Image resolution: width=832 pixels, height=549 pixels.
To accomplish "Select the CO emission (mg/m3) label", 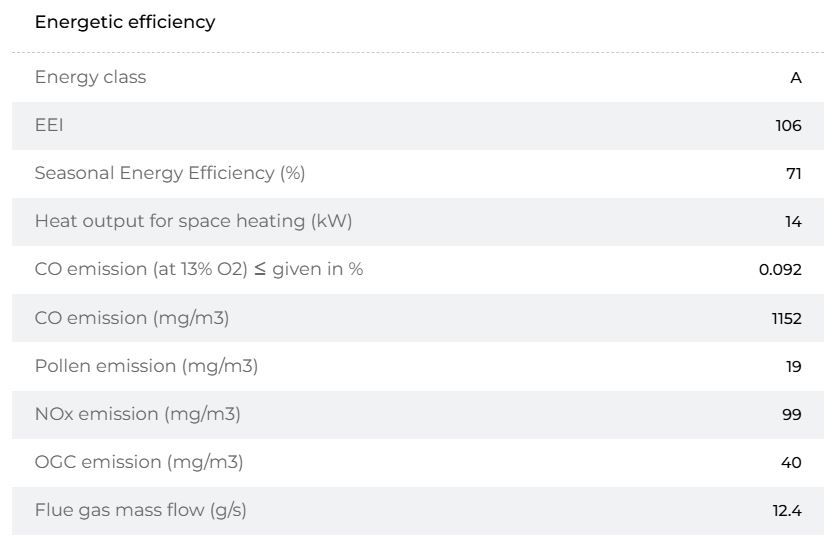I will (x=132, y=318).
